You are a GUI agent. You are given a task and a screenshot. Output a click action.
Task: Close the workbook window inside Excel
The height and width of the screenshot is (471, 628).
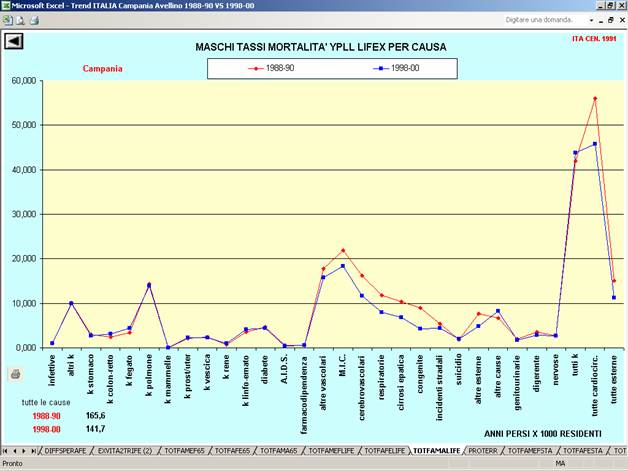pyautogui.click(x=622, y=20)
